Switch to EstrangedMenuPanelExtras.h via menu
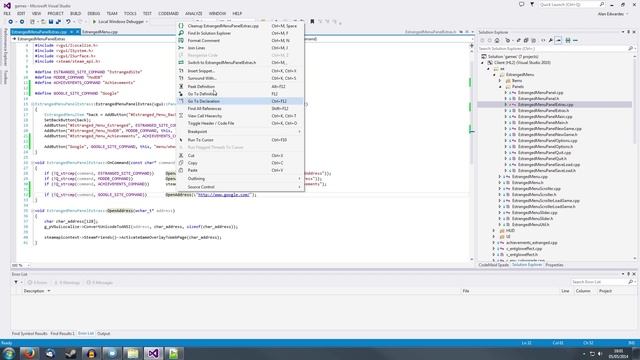Image resolution: width=640 pixels, height=360 pixels. click(240, 63)
